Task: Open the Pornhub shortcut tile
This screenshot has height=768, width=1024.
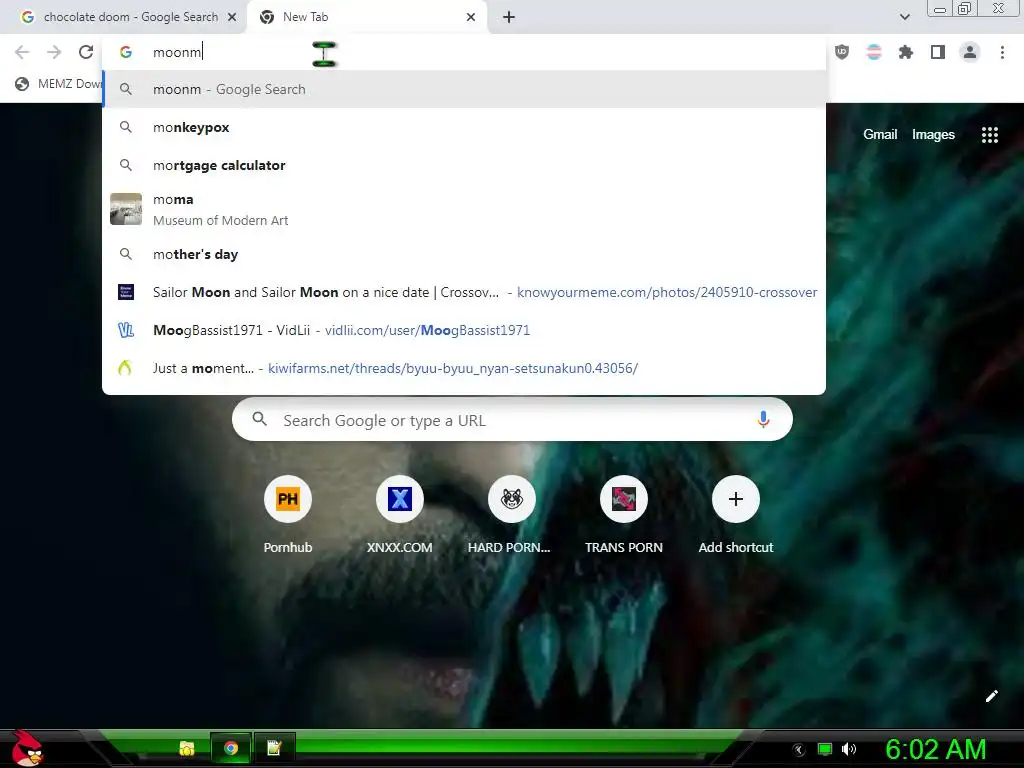Action: pyautogui.click(x=287, y=516)
